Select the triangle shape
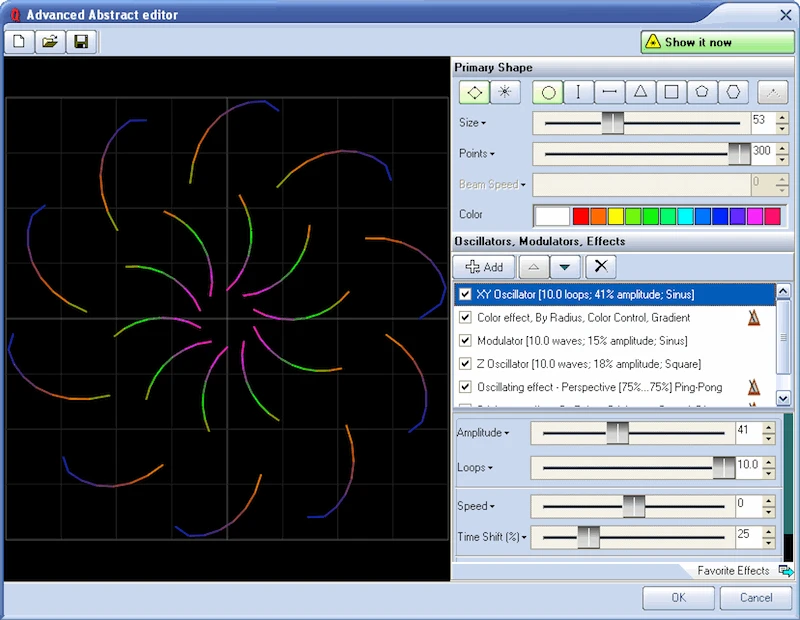 (641, 92)
